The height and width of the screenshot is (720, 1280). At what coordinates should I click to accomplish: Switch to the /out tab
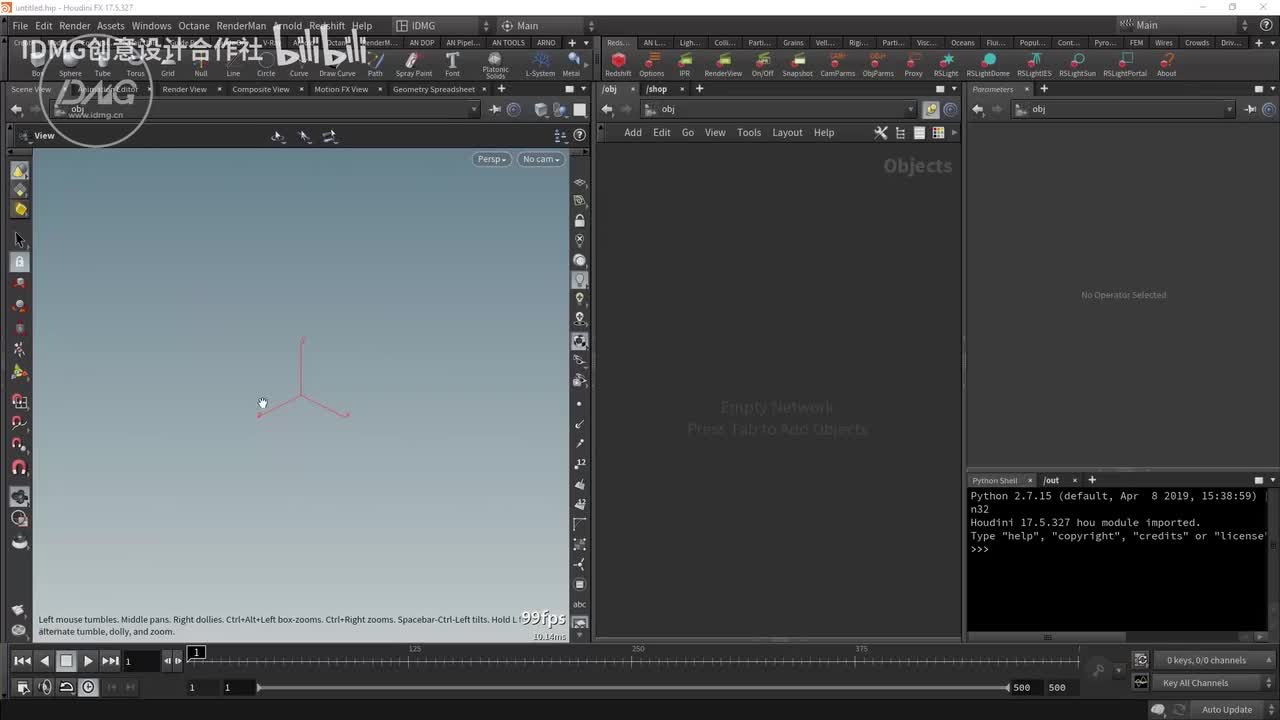click(1051, 480)
